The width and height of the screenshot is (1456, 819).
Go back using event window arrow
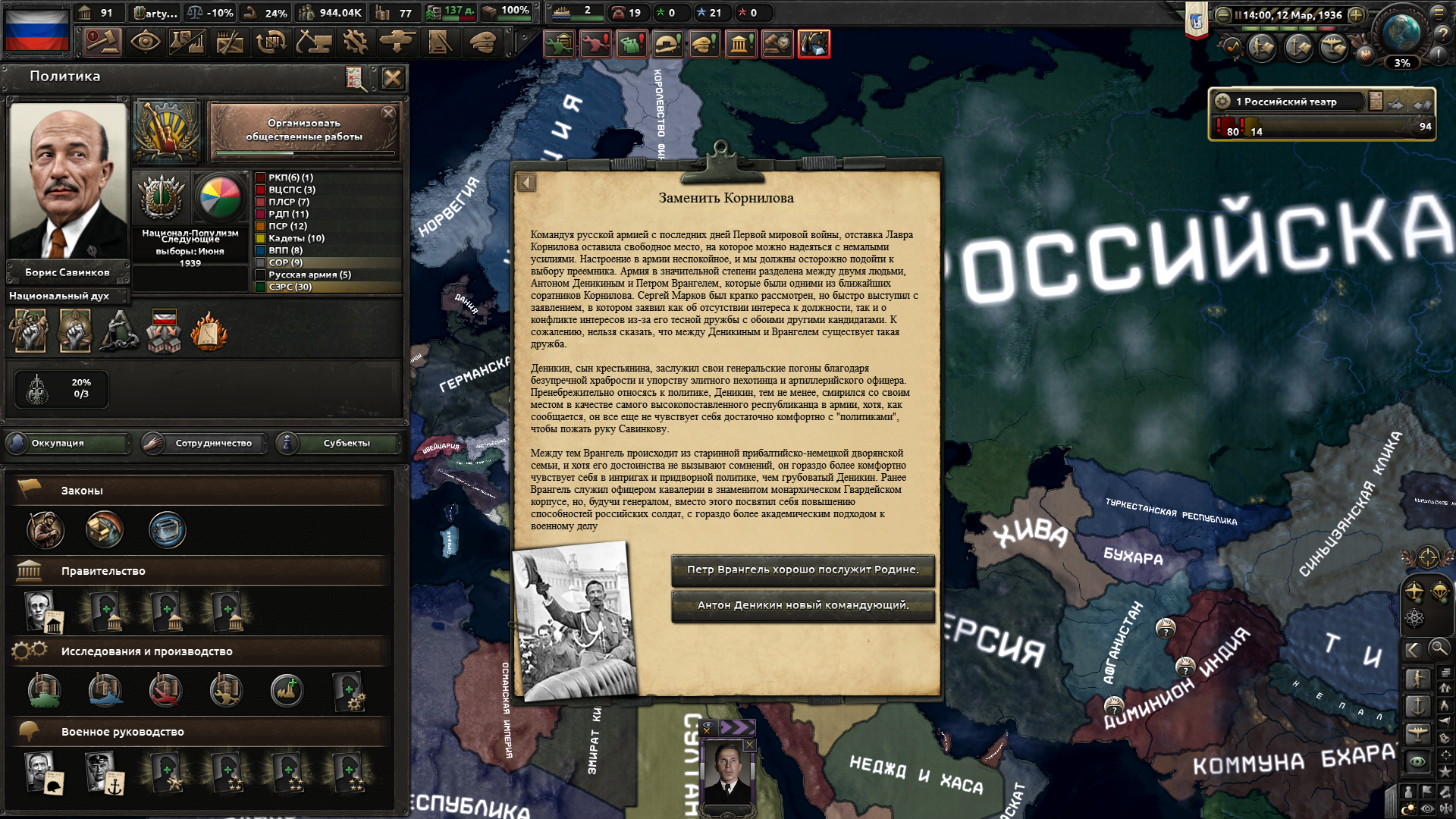[x=526, y=182]
